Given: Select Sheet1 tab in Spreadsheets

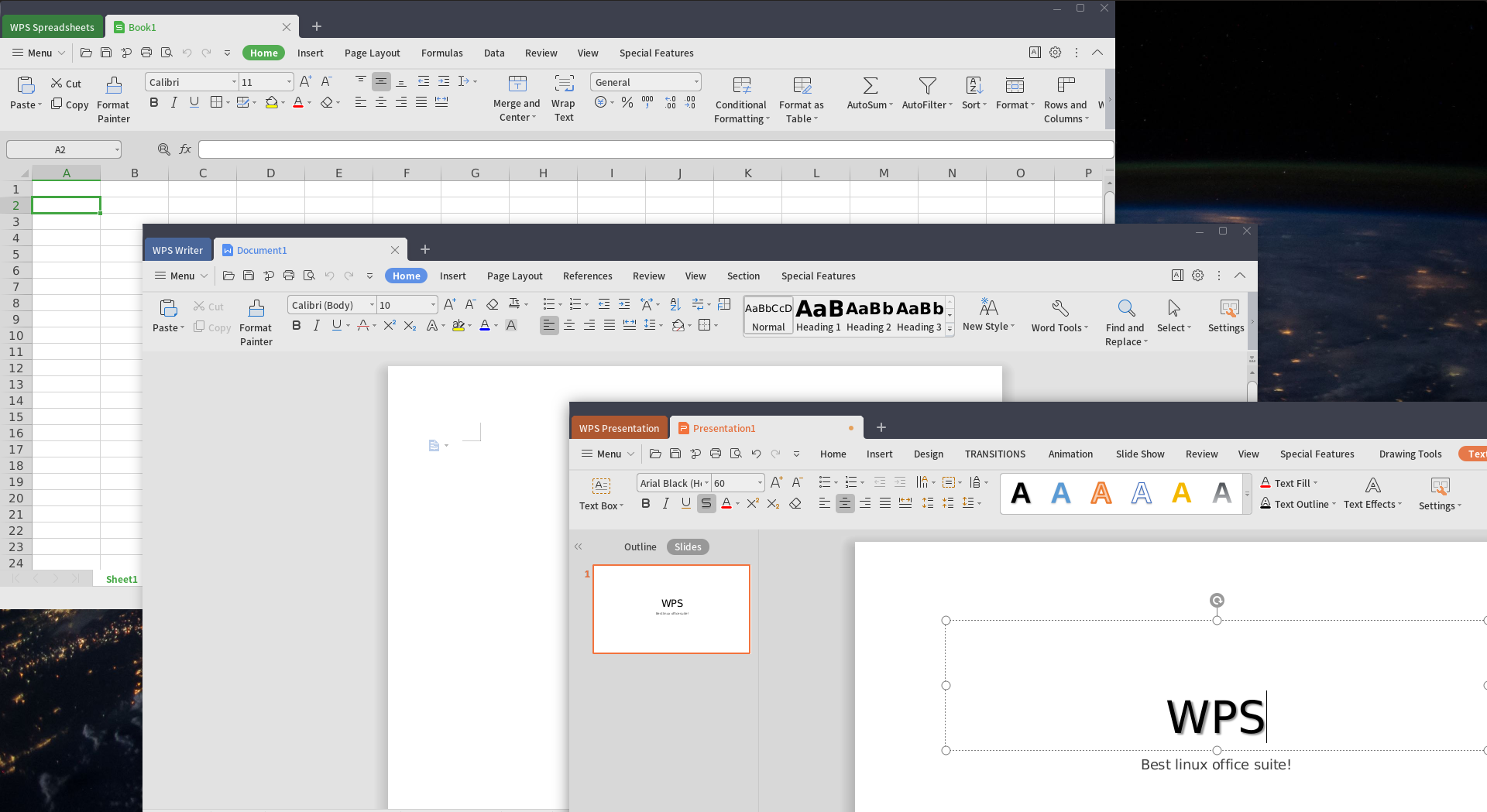Looking at the screenshot, I should click(x=122, y=579).
